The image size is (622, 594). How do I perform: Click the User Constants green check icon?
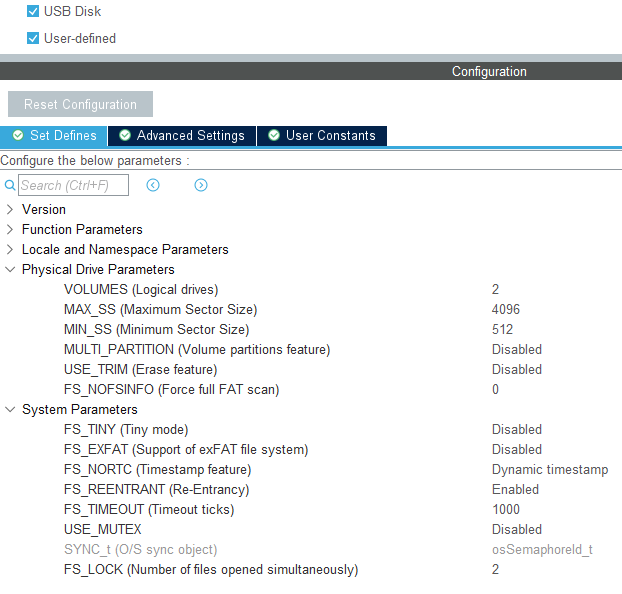click(273, 136)
